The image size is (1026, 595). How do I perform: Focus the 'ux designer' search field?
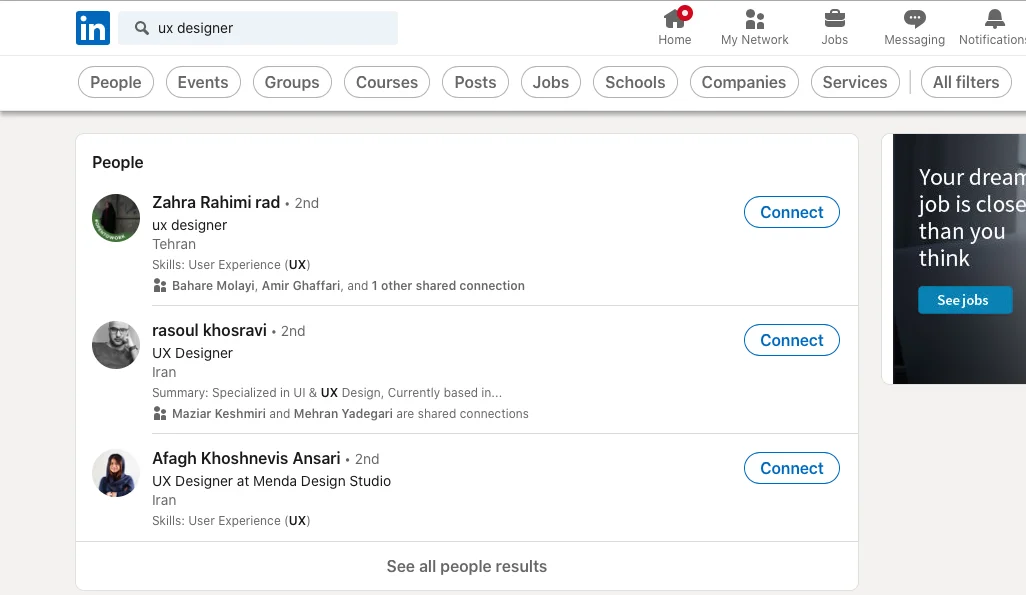pos(258,28)
